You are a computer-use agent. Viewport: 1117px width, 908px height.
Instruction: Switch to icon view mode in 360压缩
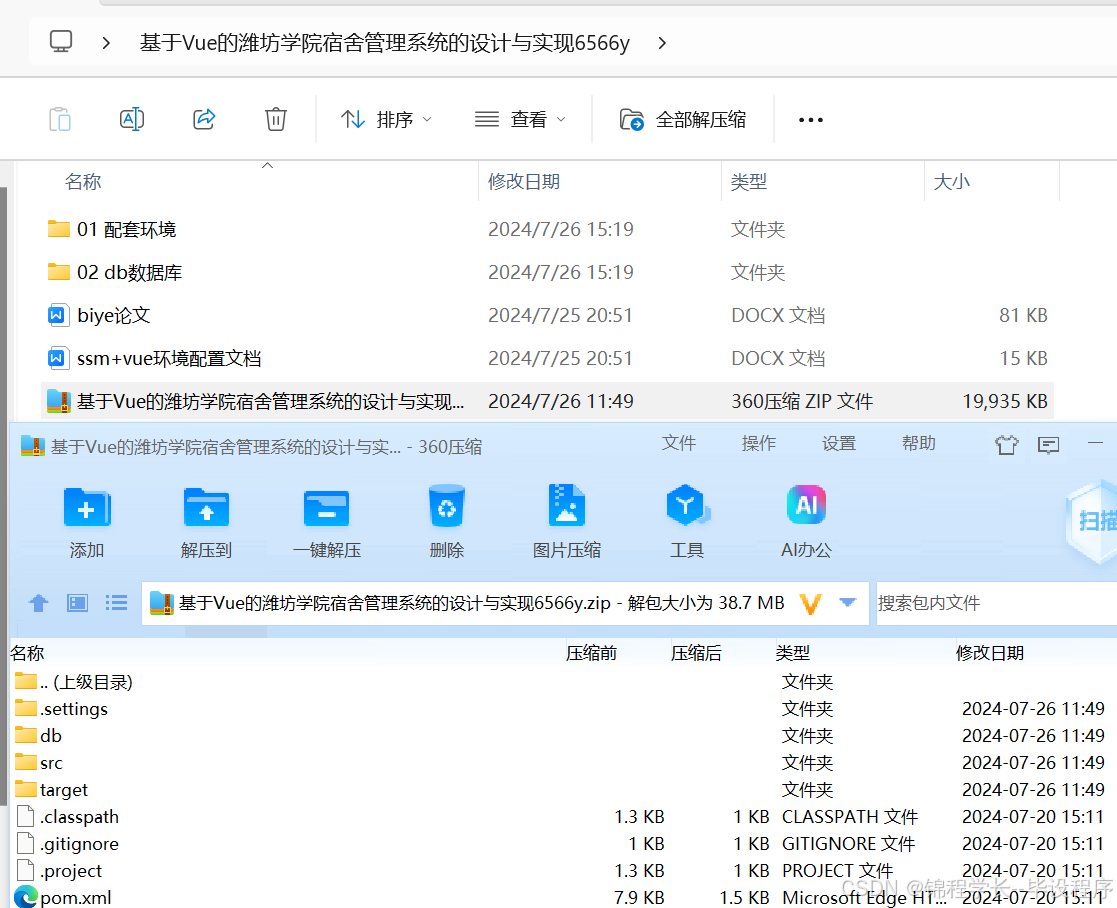click(x=77, y=603)
